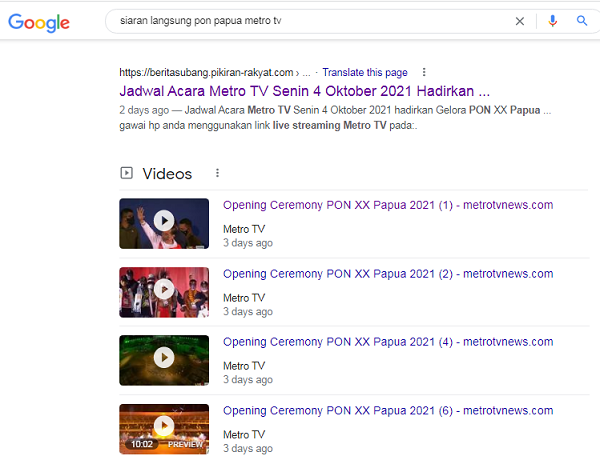The image size is (600, 456).
Task: Open three-dot menu beside Videos heading
Action: tap(217, 173)
